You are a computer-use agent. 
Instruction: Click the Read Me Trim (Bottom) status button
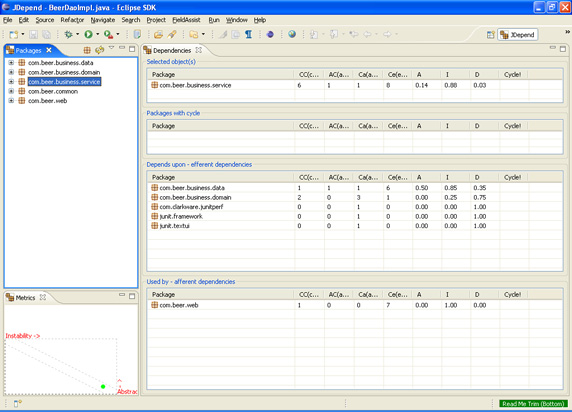click(533, 404)
